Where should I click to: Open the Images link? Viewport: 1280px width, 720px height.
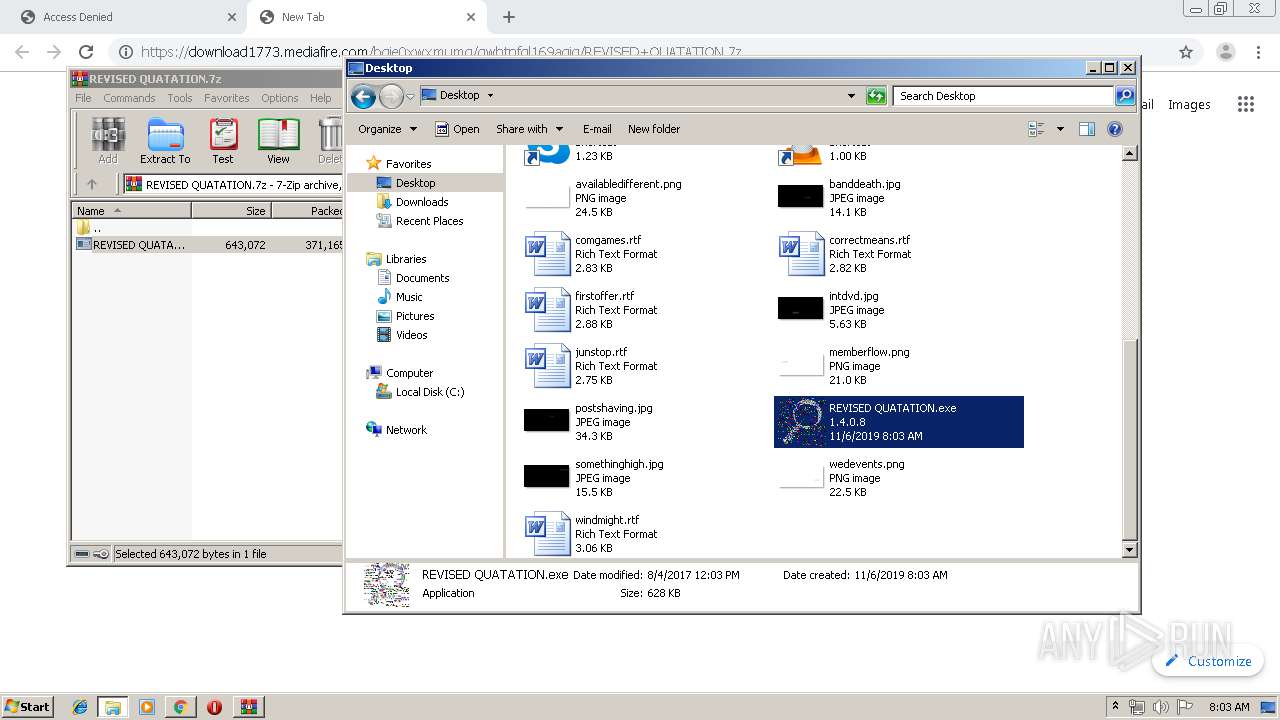(x=1189, y=104)
